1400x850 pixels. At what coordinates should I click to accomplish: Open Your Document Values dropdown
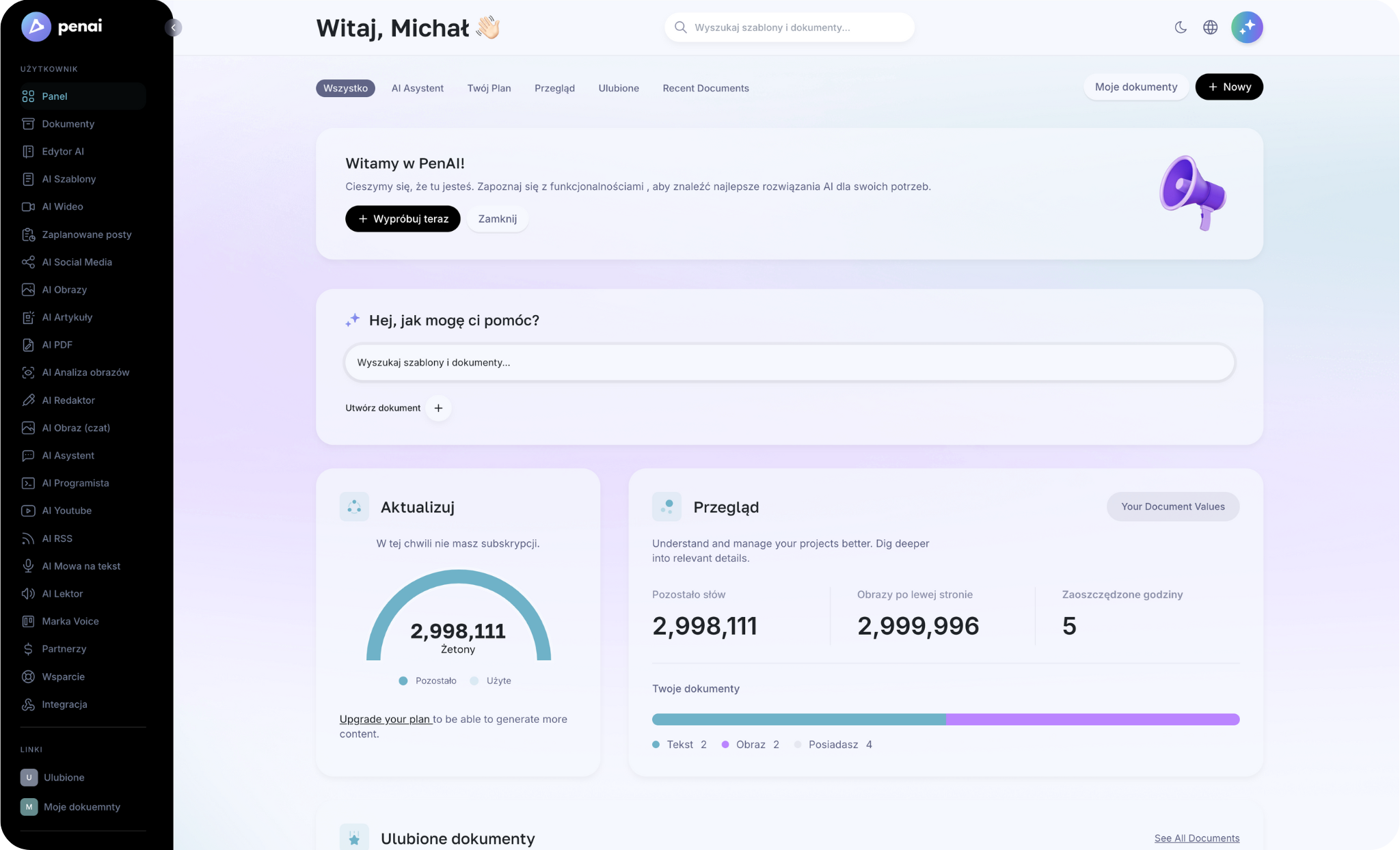[x=1172, y=506]
